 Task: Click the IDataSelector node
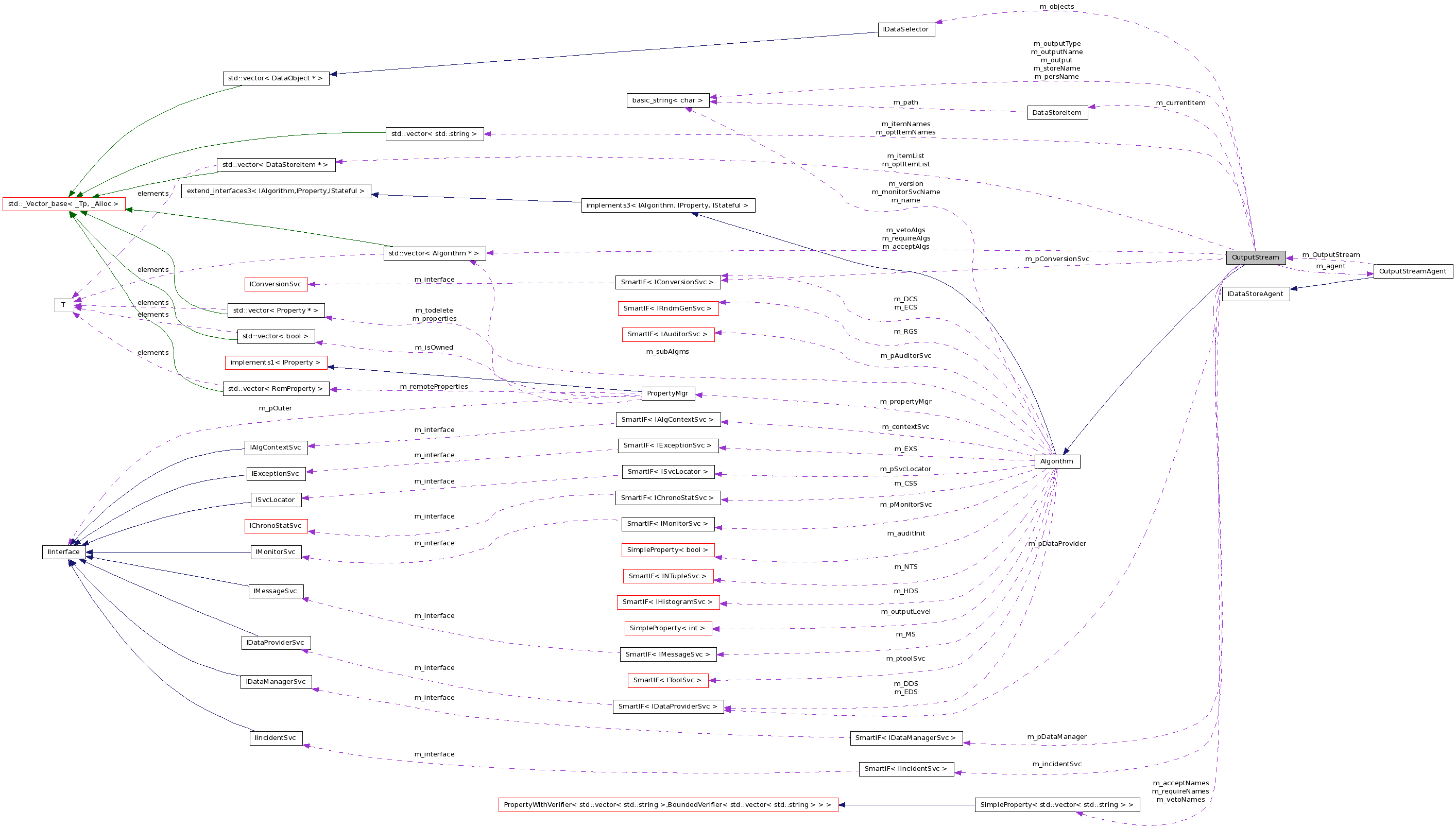click(x=906, y=29)
